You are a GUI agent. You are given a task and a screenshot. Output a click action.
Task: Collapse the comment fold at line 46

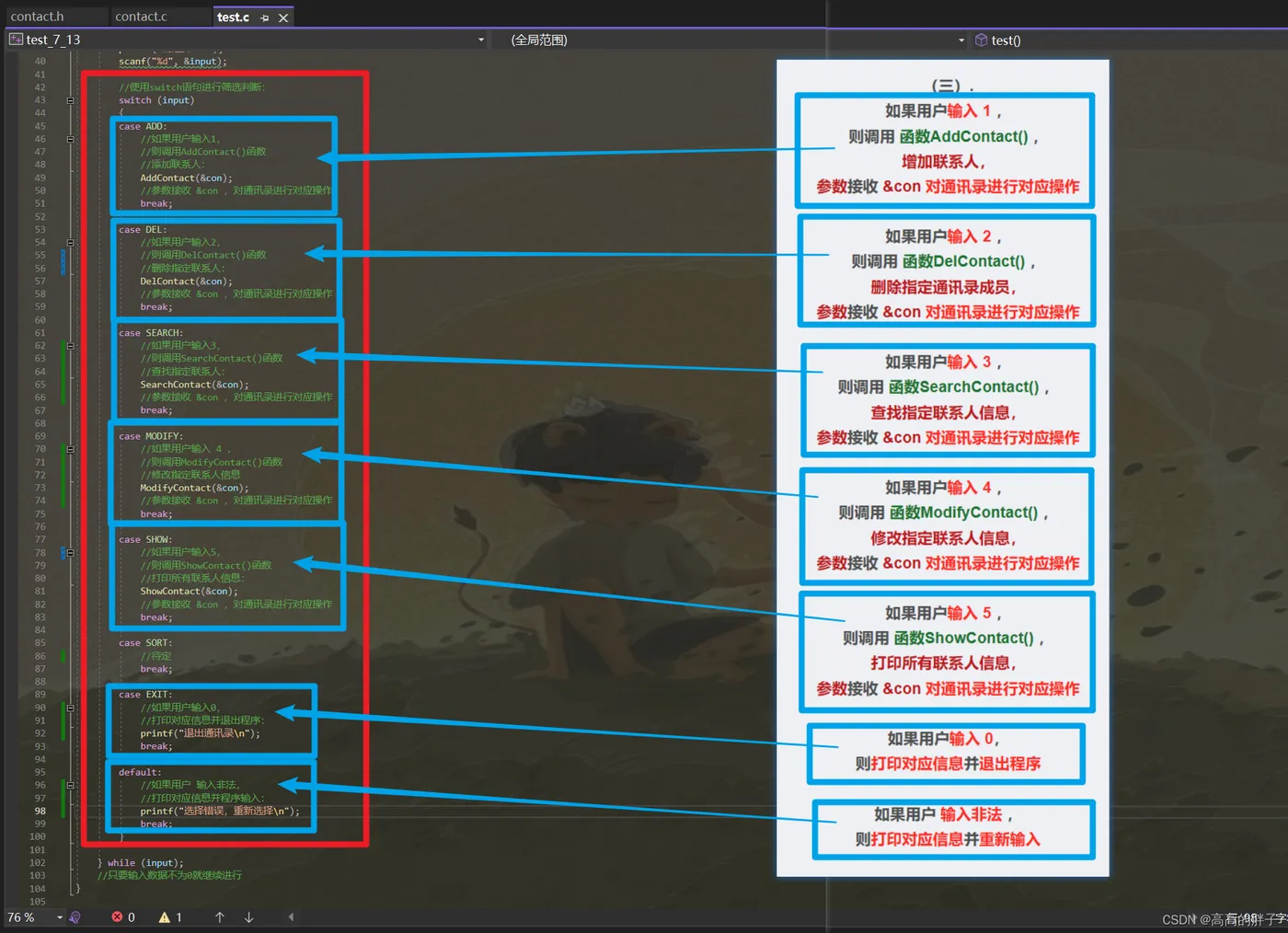pyautogui.click(x=70, y=139)
